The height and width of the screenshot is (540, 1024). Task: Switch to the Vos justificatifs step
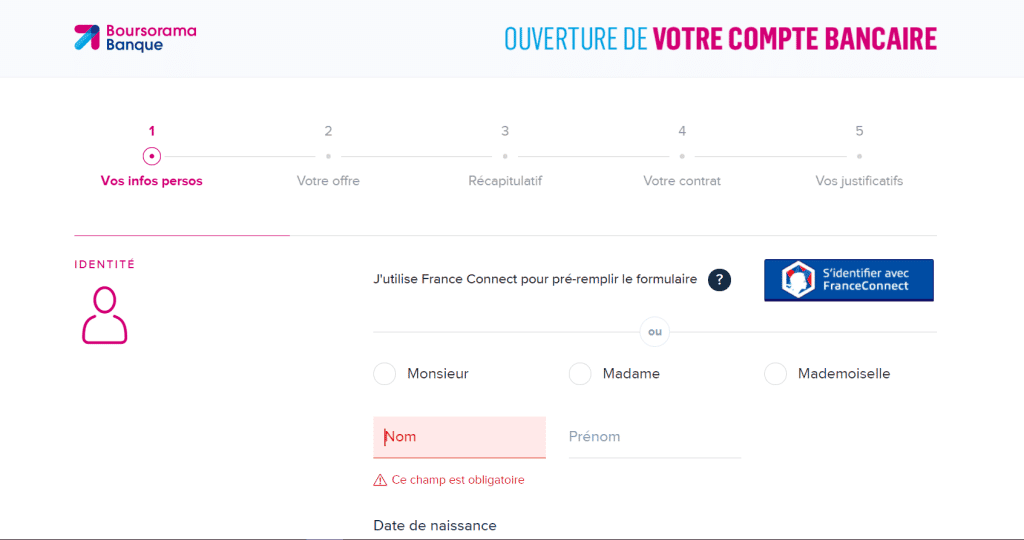859,181
